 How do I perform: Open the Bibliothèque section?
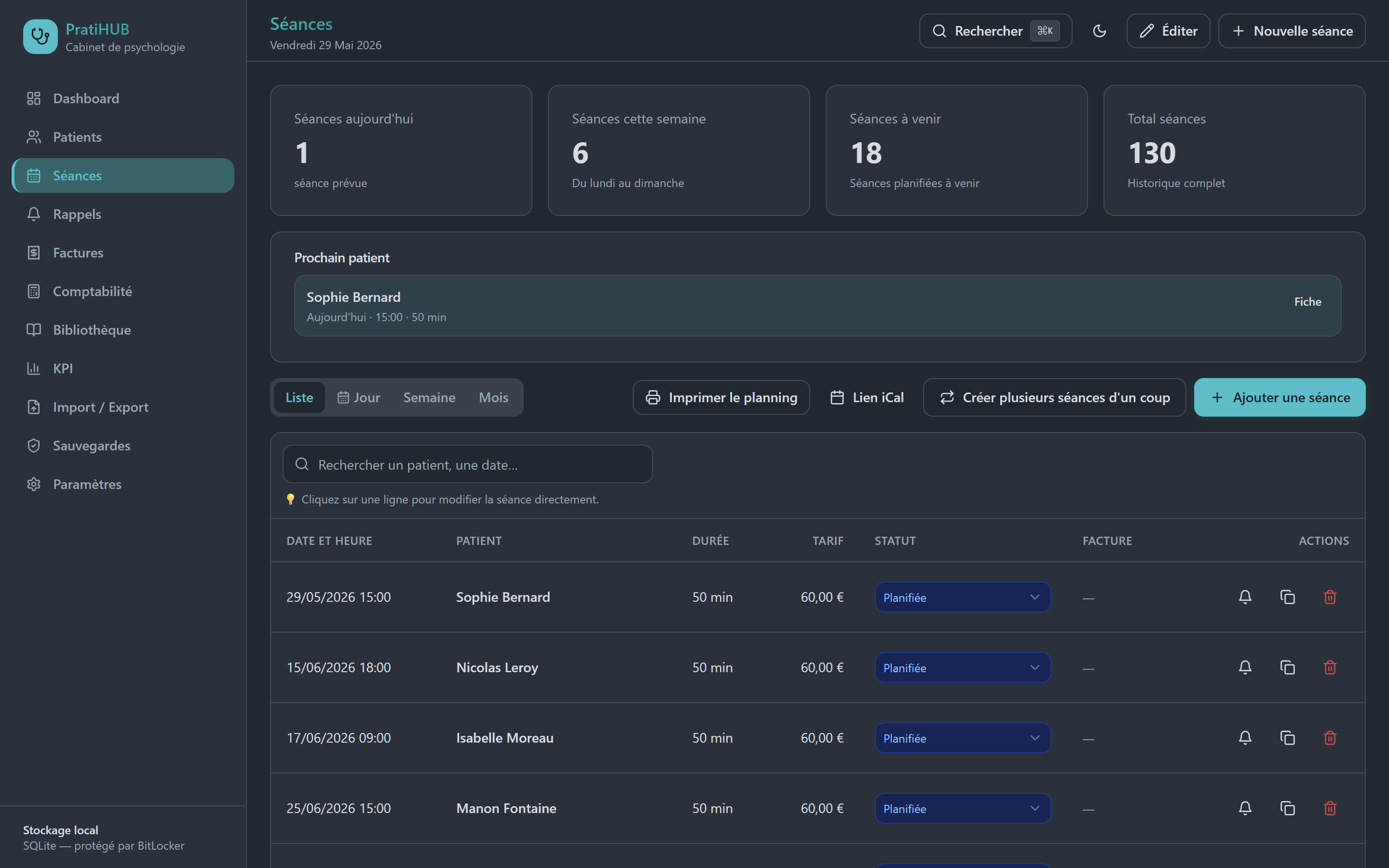(x=123, y=329)
